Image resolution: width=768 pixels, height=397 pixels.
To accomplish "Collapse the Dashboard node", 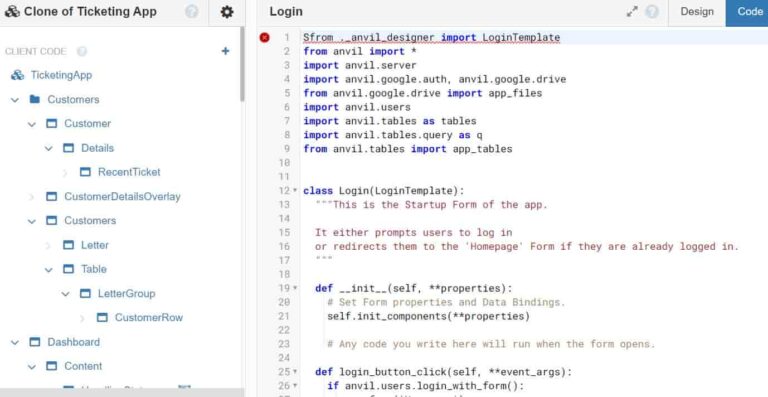I will (15, 342).
